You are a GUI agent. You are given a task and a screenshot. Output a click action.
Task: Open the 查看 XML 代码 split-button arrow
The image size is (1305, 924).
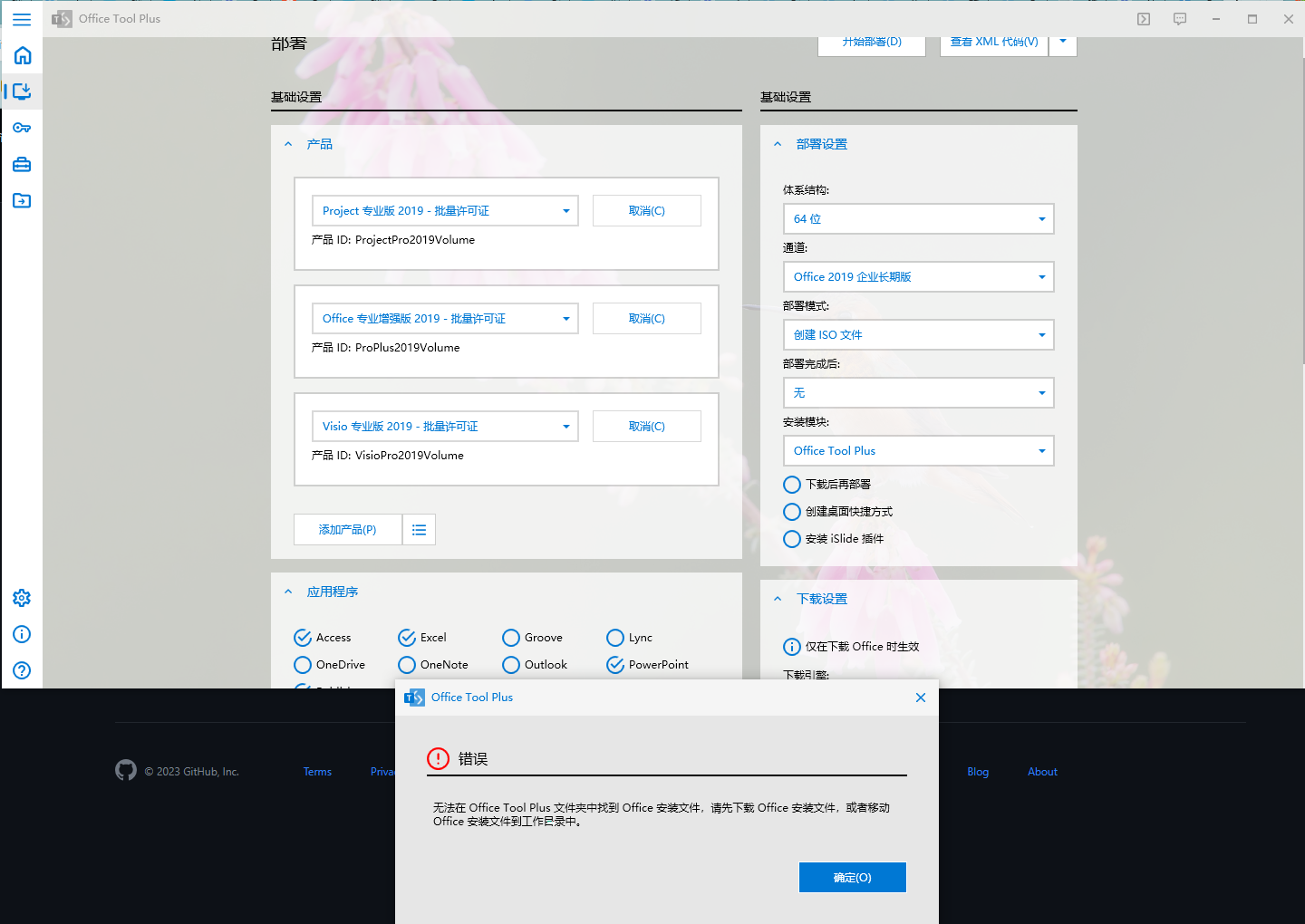coord(1062,42)
